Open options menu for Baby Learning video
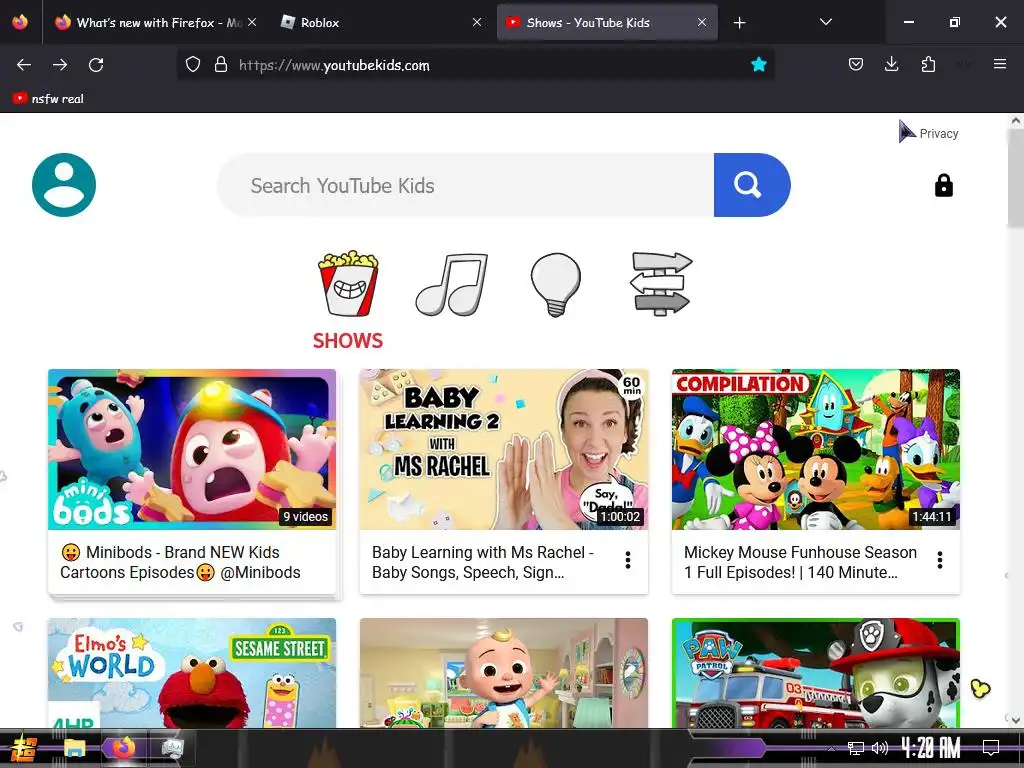The image size is (1024, 768). click(x=628, y=560)
